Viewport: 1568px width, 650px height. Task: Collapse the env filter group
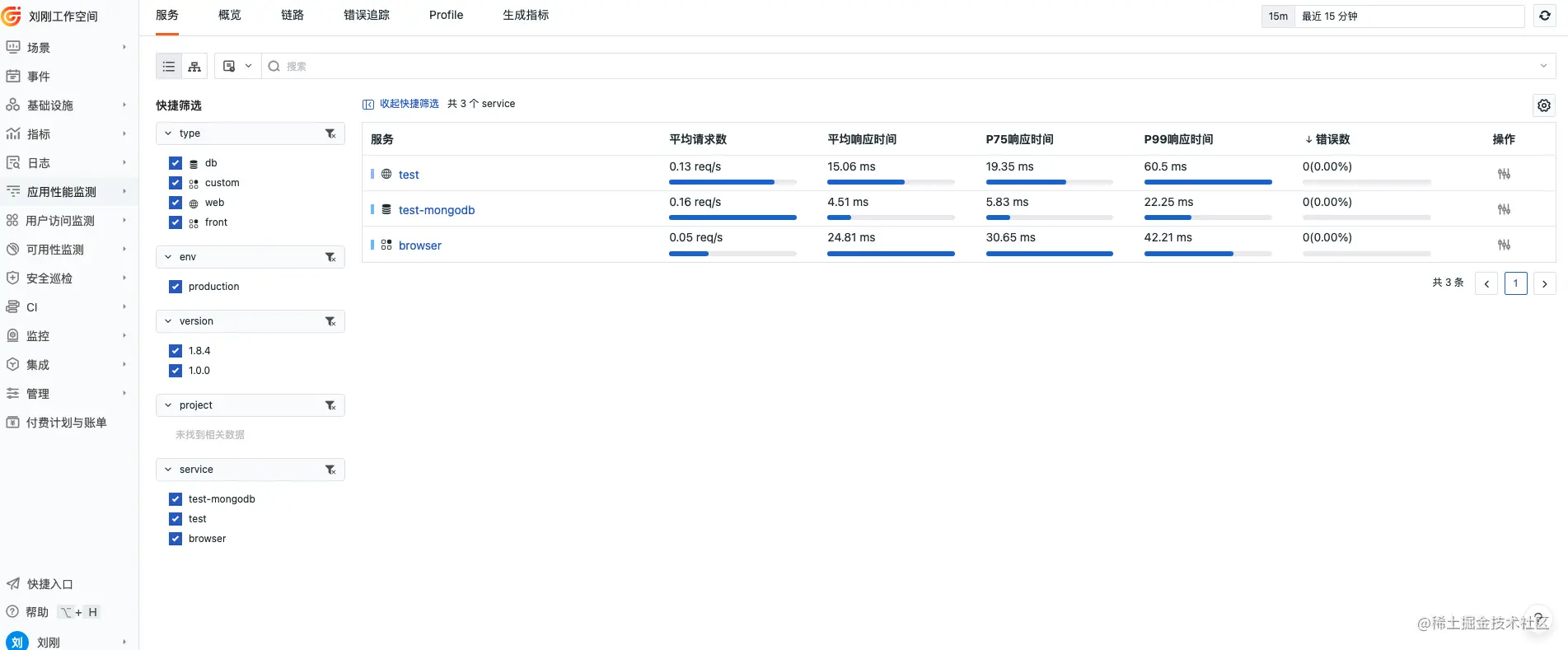168,257
